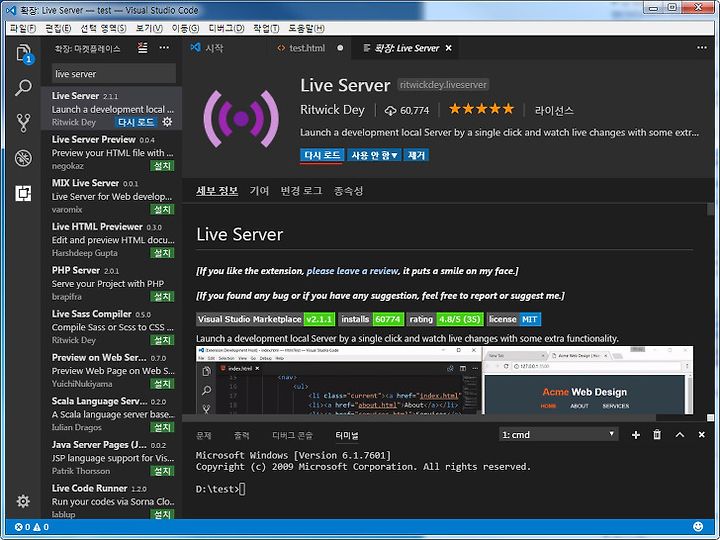Install the Live Server Preview extension

(x=162, y=166)
